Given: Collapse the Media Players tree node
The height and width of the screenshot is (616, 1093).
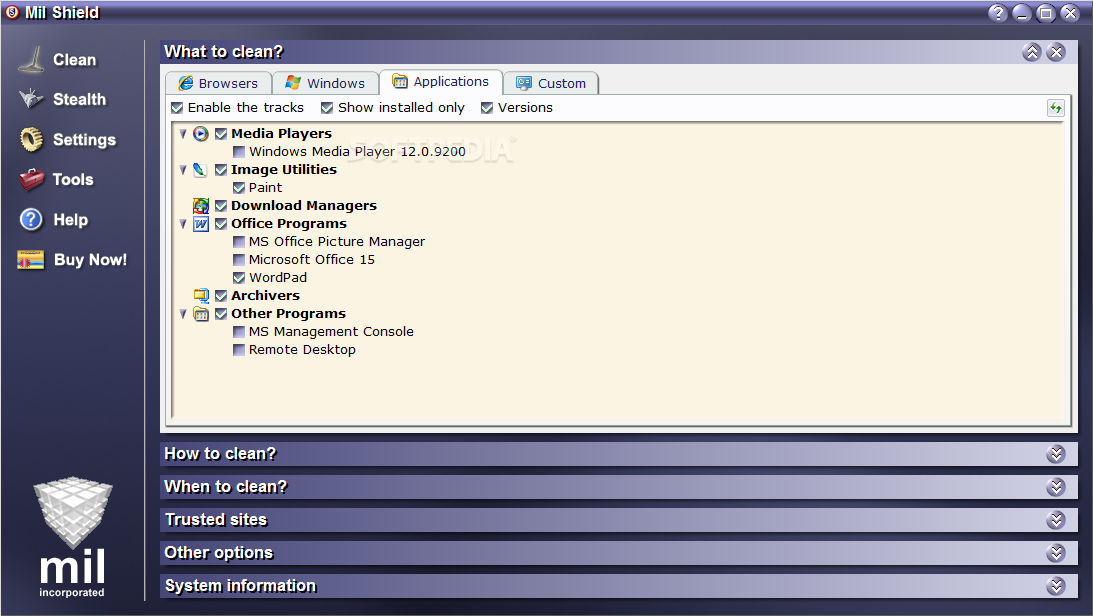Looking at the screenshot, I should [183, 134].
